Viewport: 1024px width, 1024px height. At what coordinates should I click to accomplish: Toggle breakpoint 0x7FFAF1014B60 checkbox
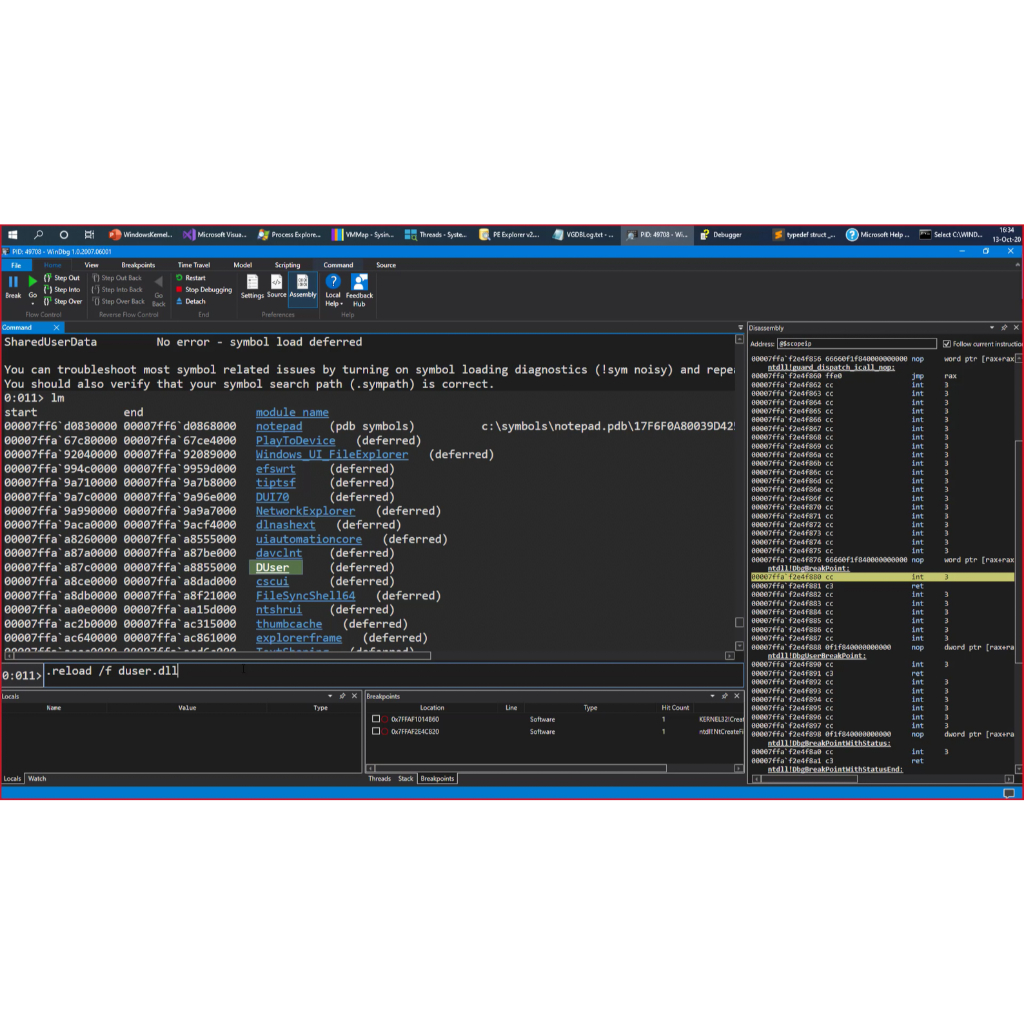click(x=376, y=719)
